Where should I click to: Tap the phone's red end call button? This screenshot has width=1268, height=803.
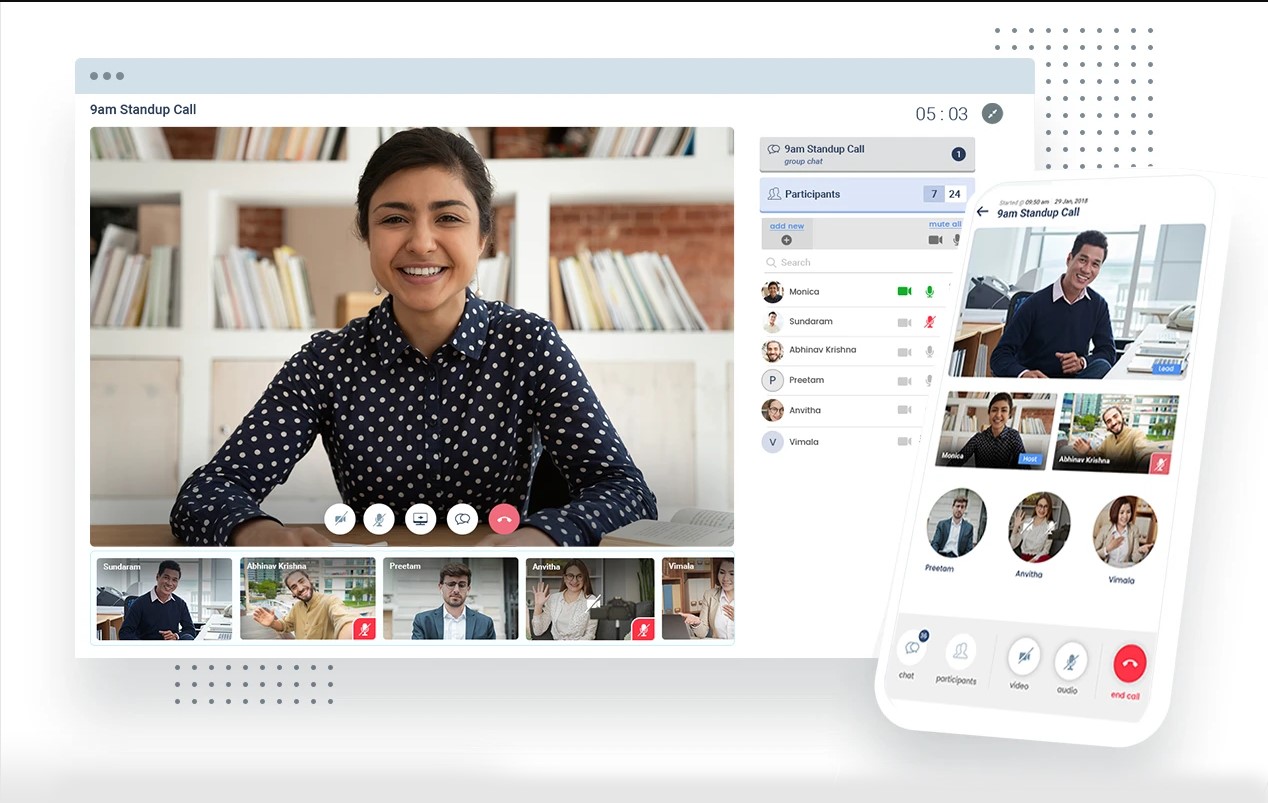coord(1129,663)
